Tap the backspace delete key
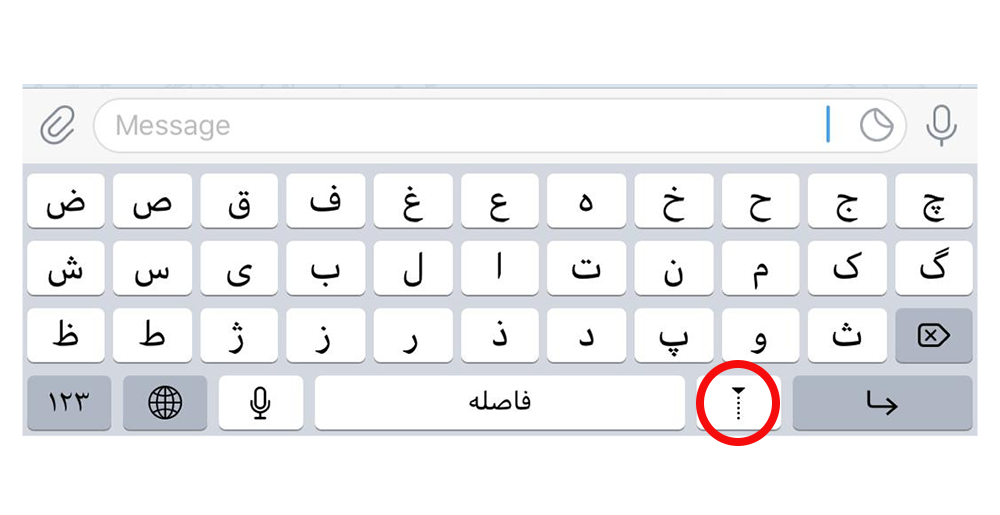The height and width of the screenshot is (515, 1000). 934,335
